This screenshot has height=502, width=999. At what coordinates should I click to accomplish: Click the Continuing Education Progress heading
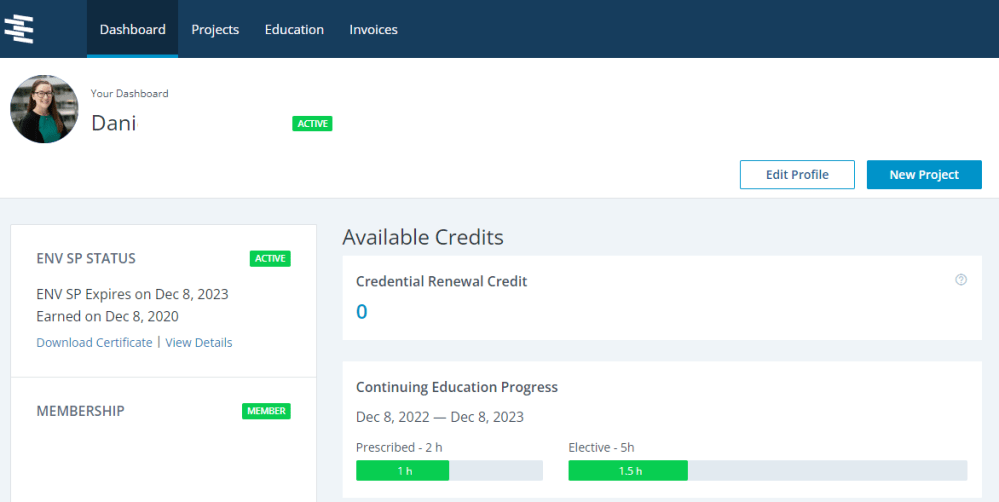coord(456,387)
